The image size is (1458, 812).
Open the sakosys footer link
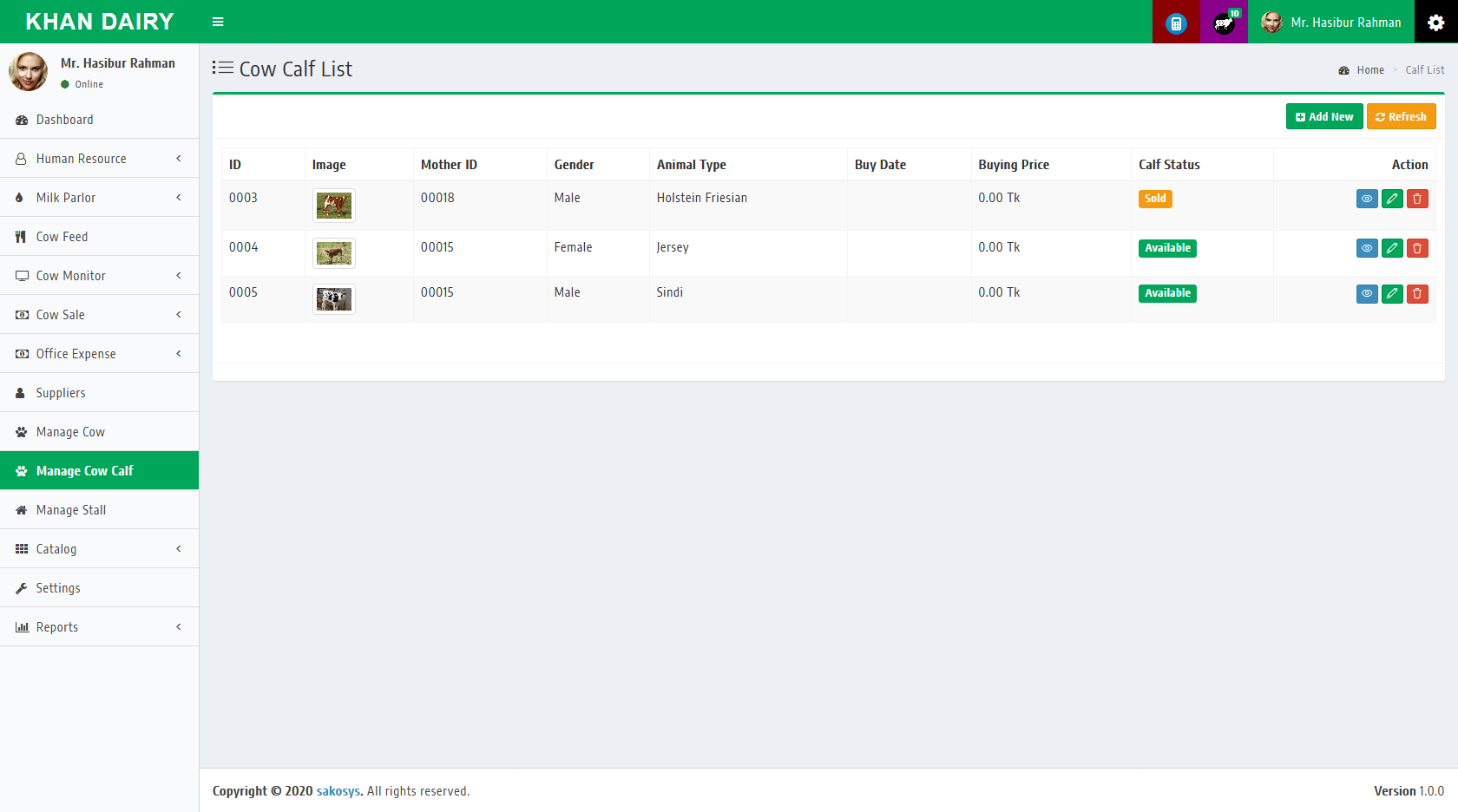[x=338, y=791]
